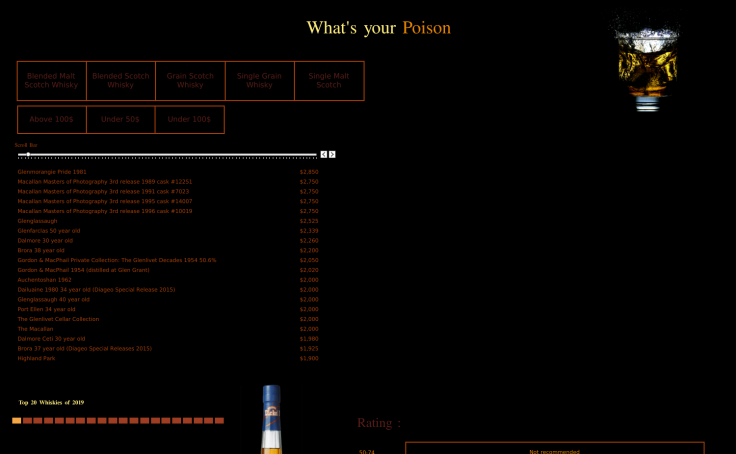The width and height of the screenshot is (736, 454).
Task: Click the whisky bottle picture below the list
Action: tap(271, 419)
